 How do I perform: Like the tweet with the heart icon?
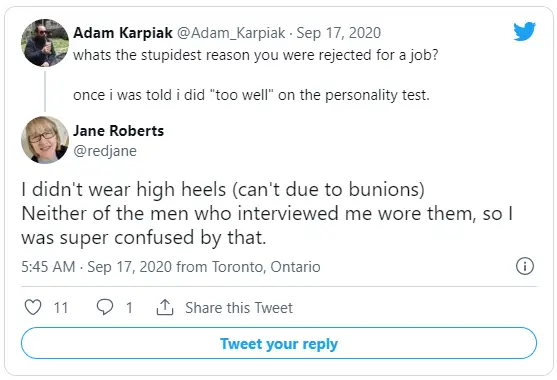pyautogui.click(x=33, y=307)
